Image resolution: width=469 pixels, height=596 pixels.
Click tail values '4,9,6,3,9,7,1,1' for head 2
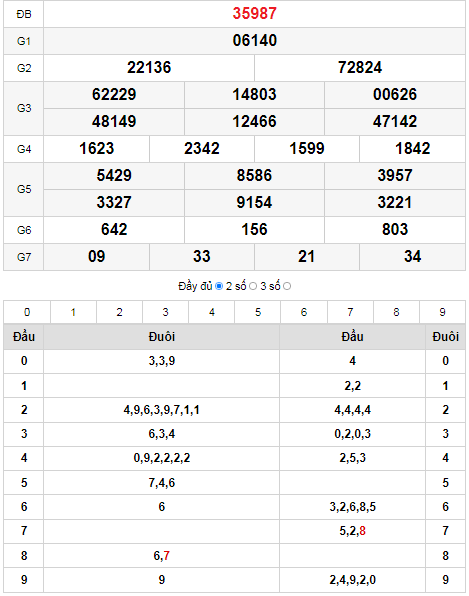(x=162, y=410)
